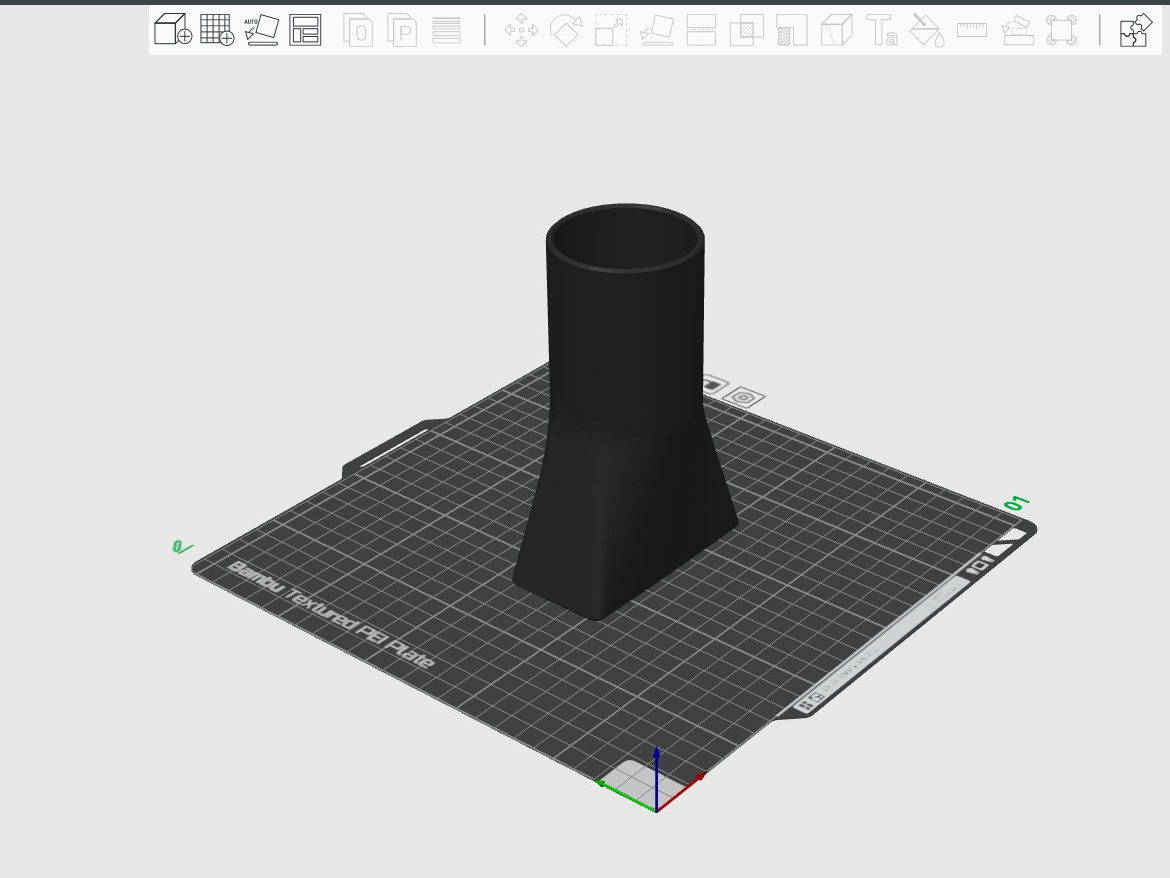Open the Color painting bucket tool
Screen dimensions: 1170x878
927,30
